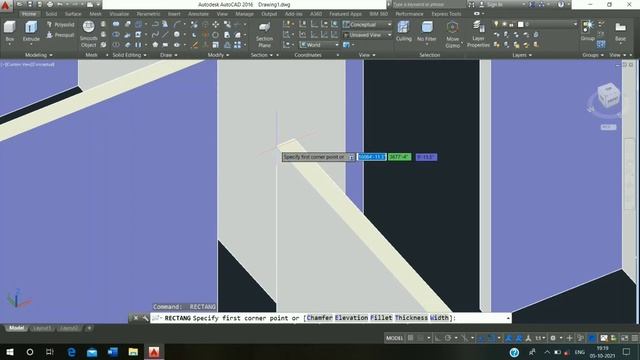
Task: Open the Annotate ribbon tab
Action: (x=198, y=14)
